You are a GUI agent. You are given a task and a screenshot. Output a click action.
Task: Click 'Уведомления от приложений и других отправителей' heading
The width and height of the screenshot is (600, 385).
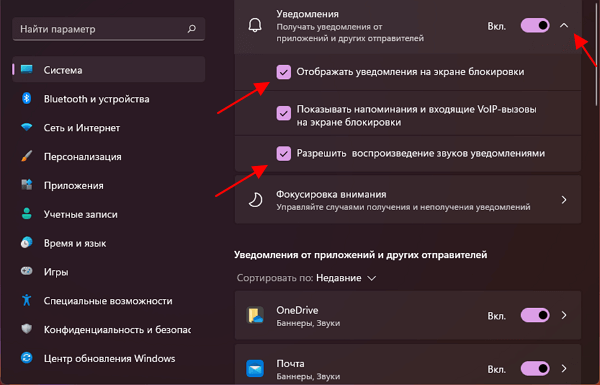tap(360, 255)
